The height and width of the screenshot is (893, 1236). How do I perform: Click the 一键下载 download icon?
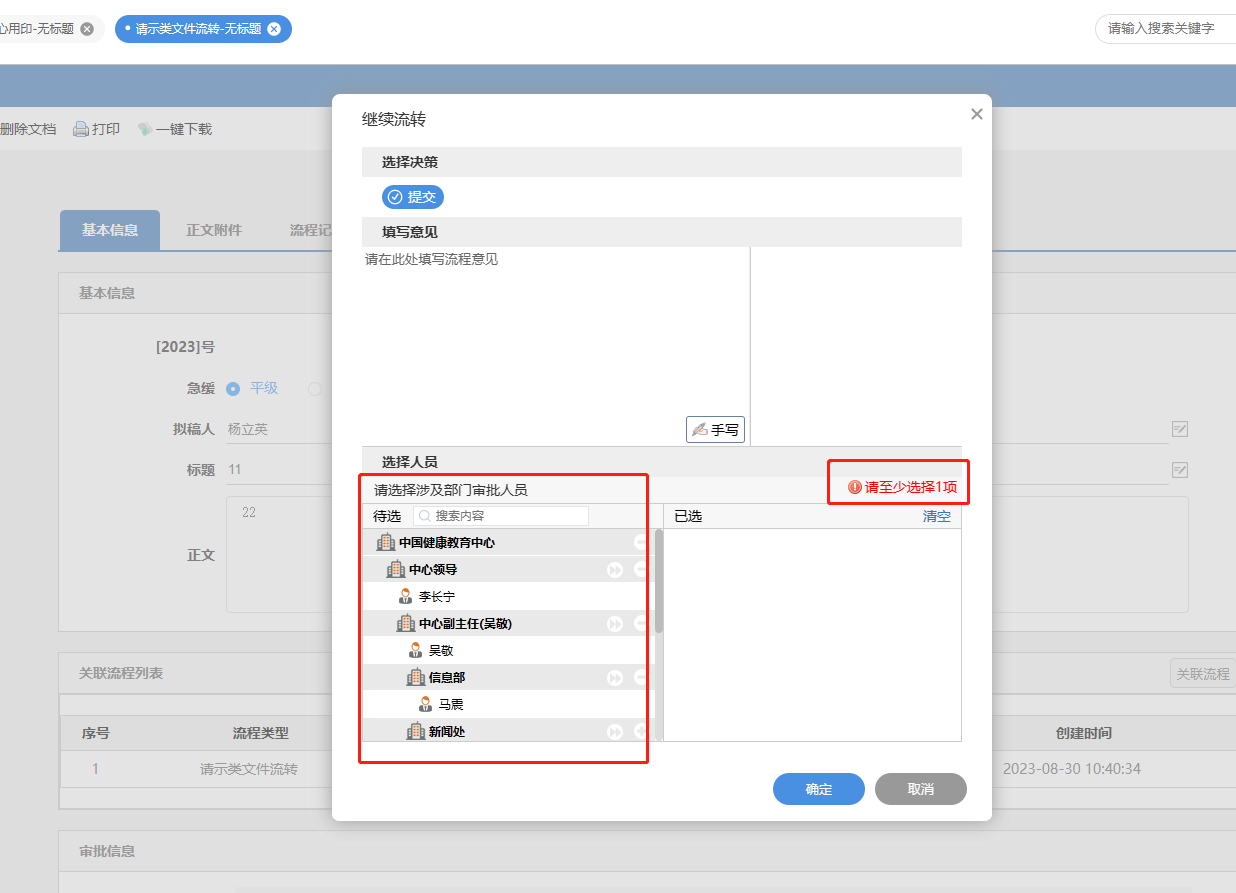(145, 129)
